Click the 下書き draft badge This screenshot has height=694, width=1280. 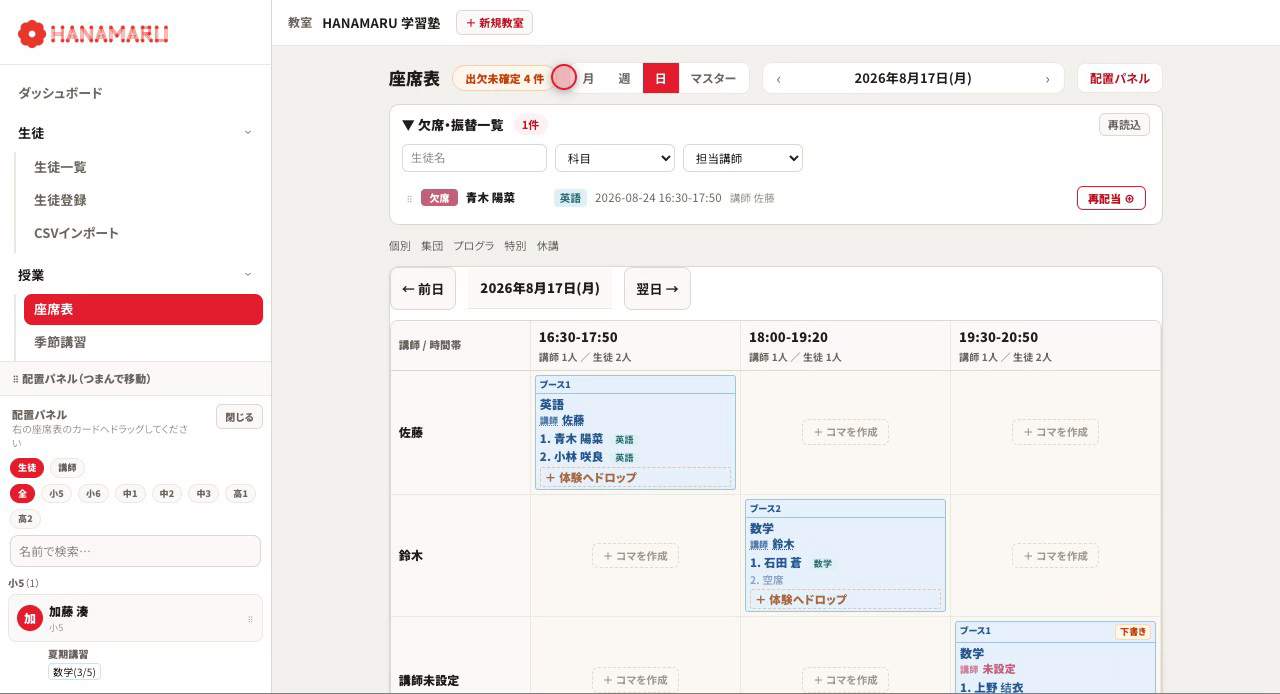(x=1133, y=632)
